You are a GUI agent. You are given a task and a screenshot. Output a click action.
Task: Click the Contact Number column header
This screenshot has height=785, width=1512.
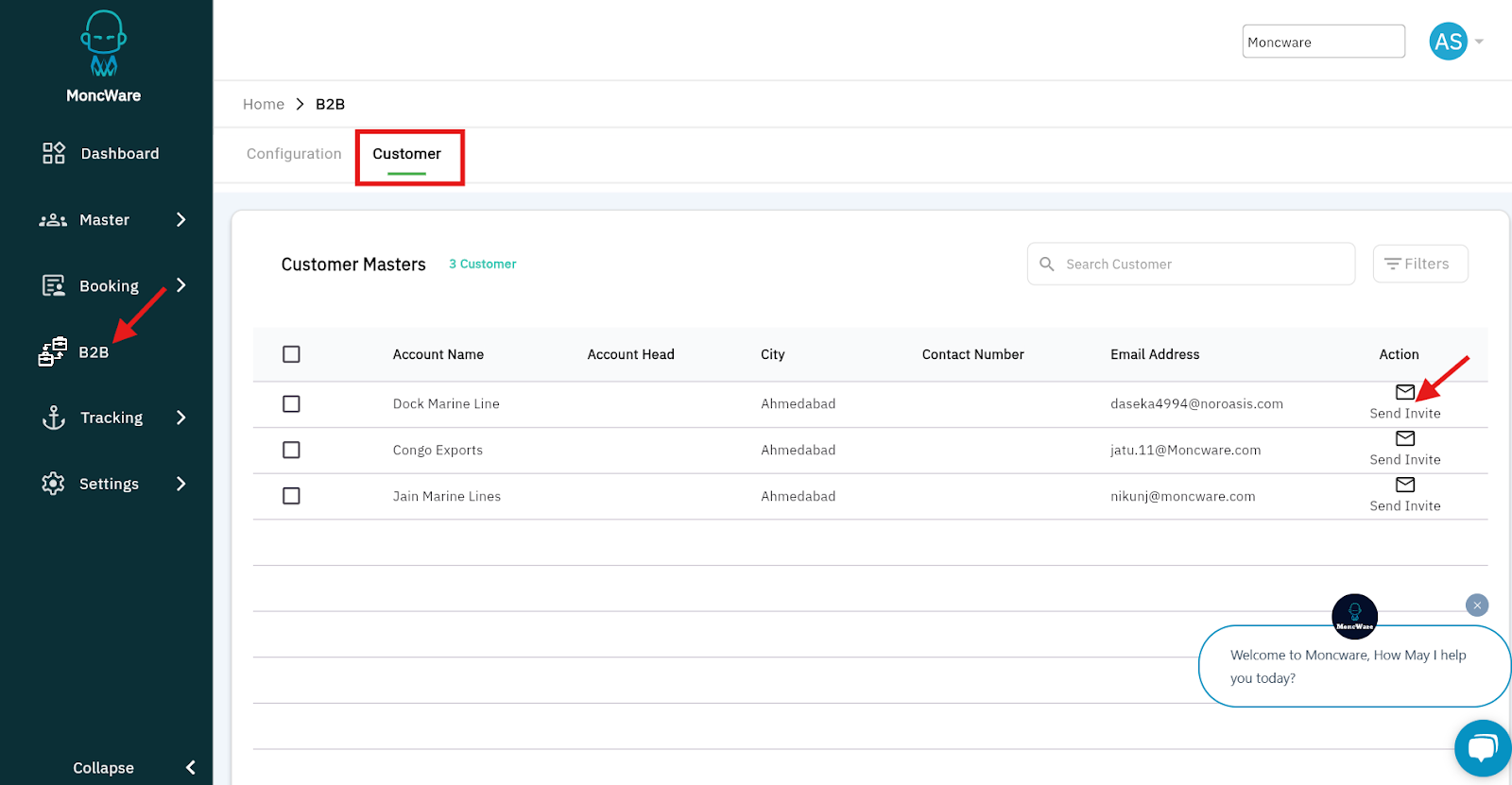tap(972, 354)
